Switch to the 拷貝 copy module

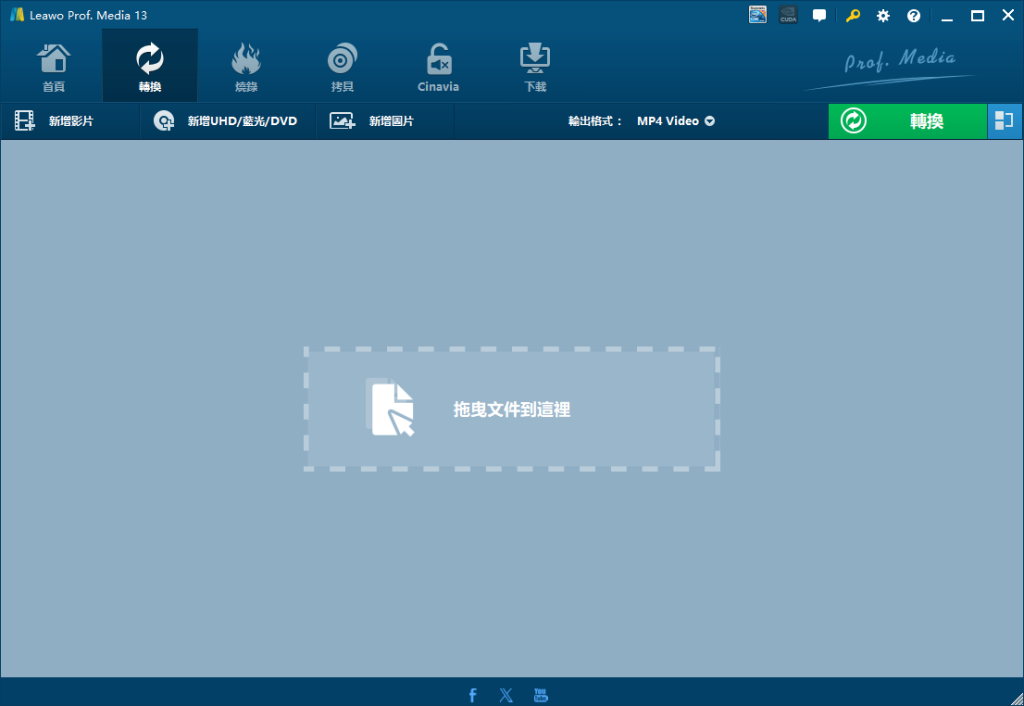click(x=342, y=66)
